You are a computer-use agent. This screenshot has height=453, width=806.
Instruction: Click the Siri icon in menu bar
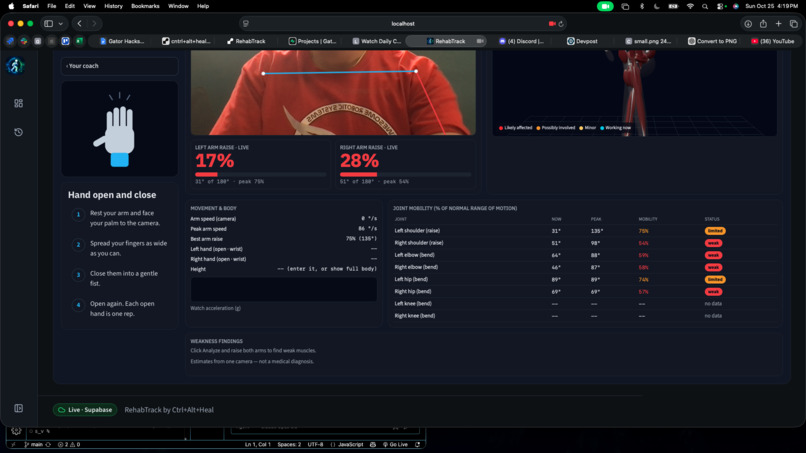click(x=736, y=6)
